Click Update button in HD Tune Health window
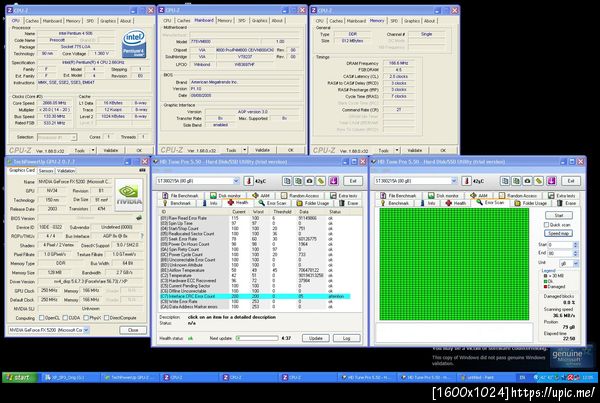This screenshot has height=403, width=600. coord(316,338)
